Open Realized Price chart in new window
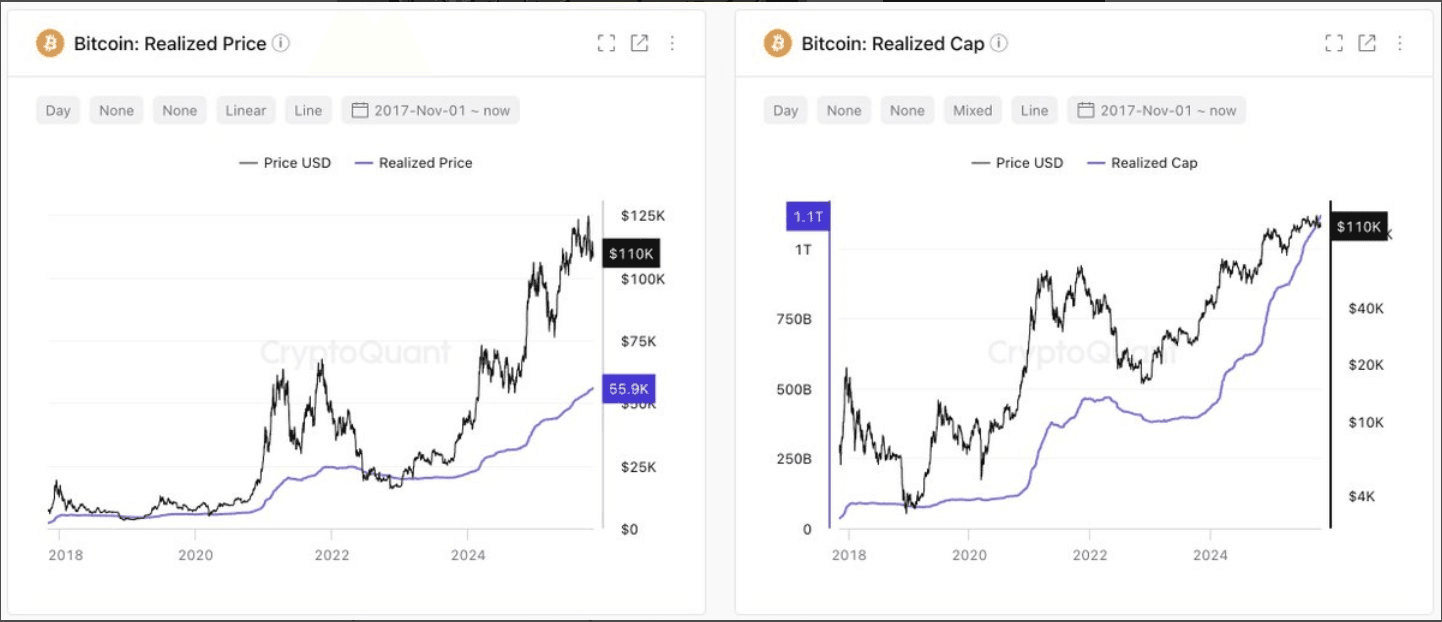Image resolution: width=1442 pixels, height=622 pixels. [x=639, y=43]
